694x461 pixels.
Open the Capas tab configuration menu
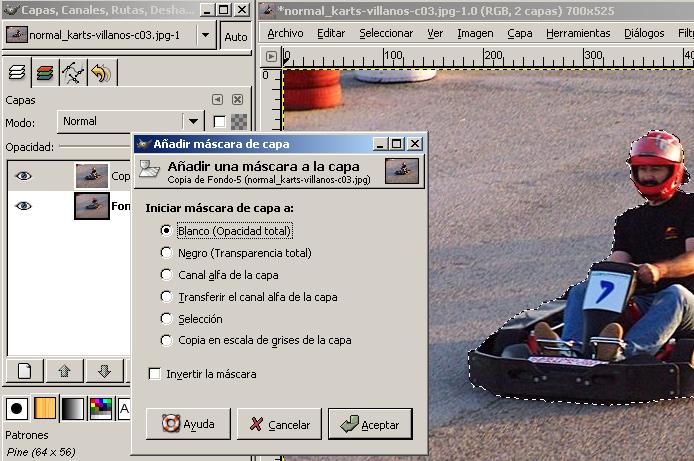(x=217, y=100)
